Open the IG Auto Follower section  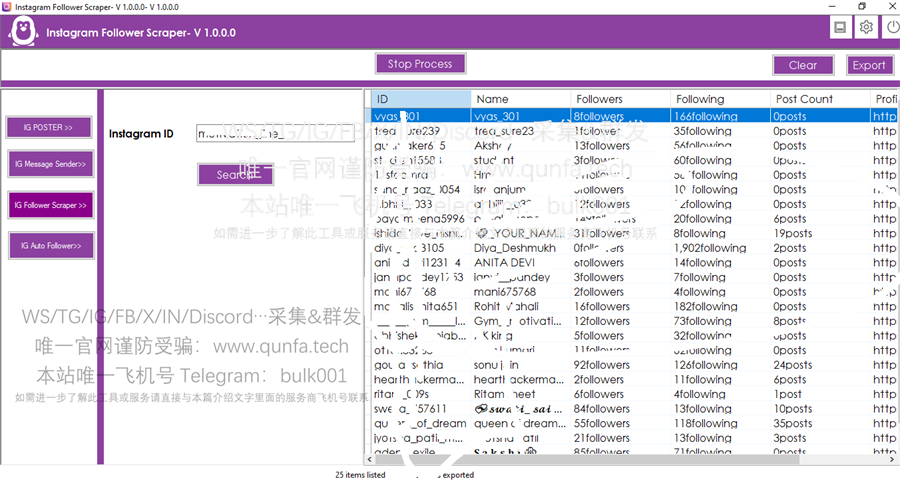pos(51,246)
